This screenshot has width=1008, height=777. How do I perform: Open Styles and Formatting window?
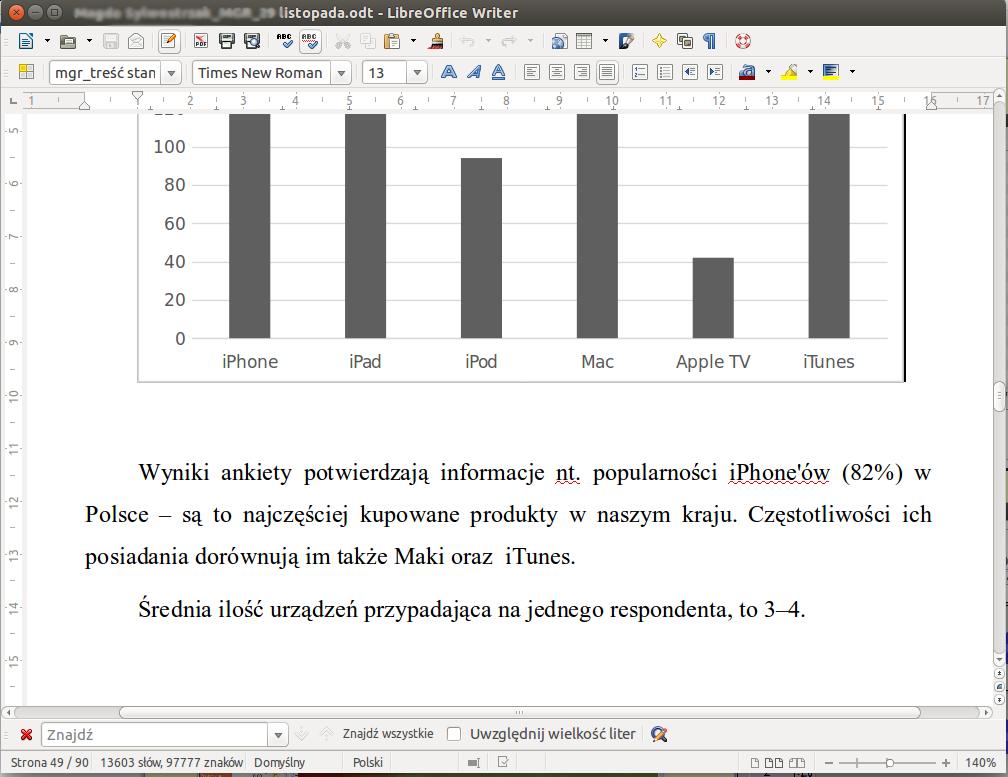[26, 72]
